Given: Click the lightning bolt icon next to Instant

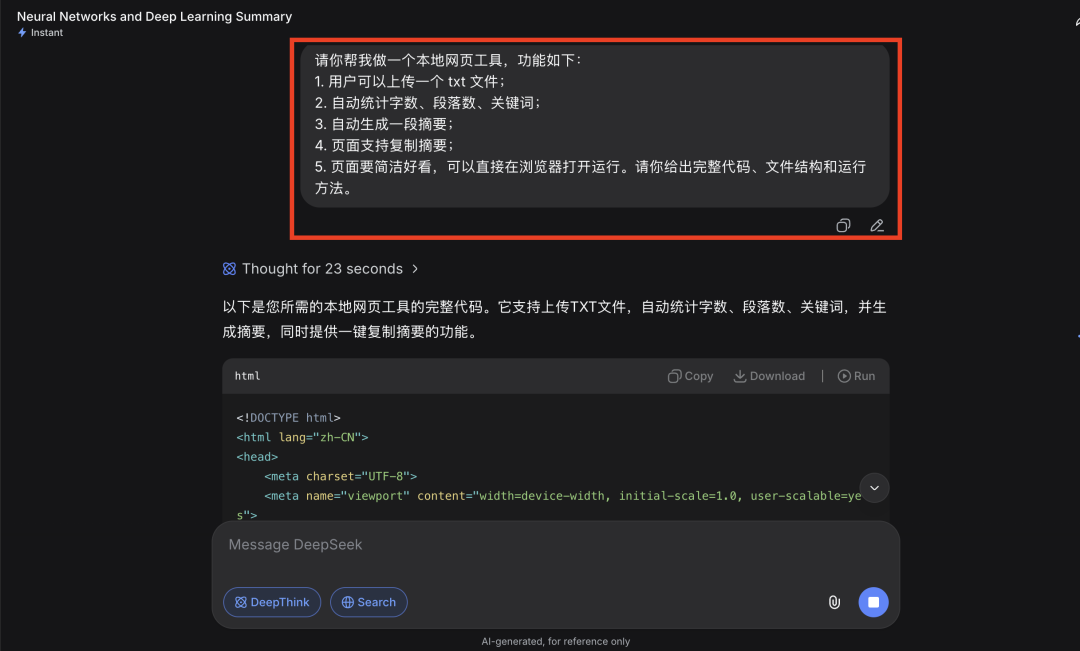Looking at the screenshot, I should click(x=24, y=32).
